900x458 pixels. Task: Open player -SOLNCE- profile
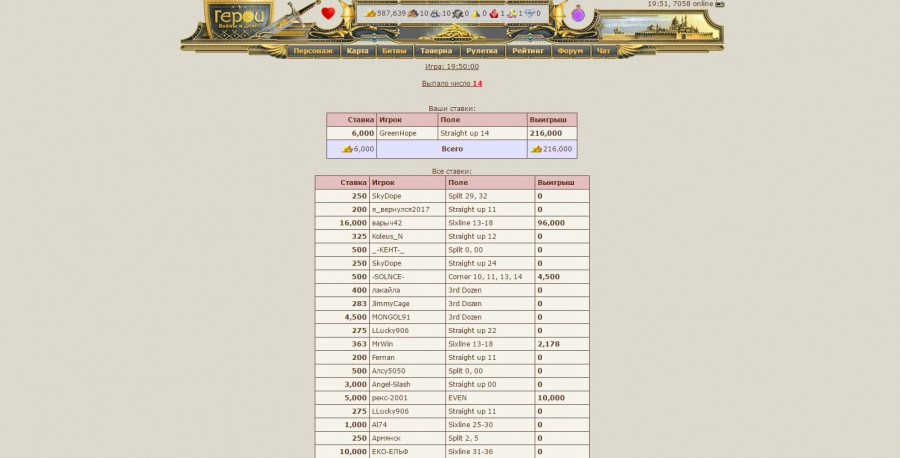[388, 277]
